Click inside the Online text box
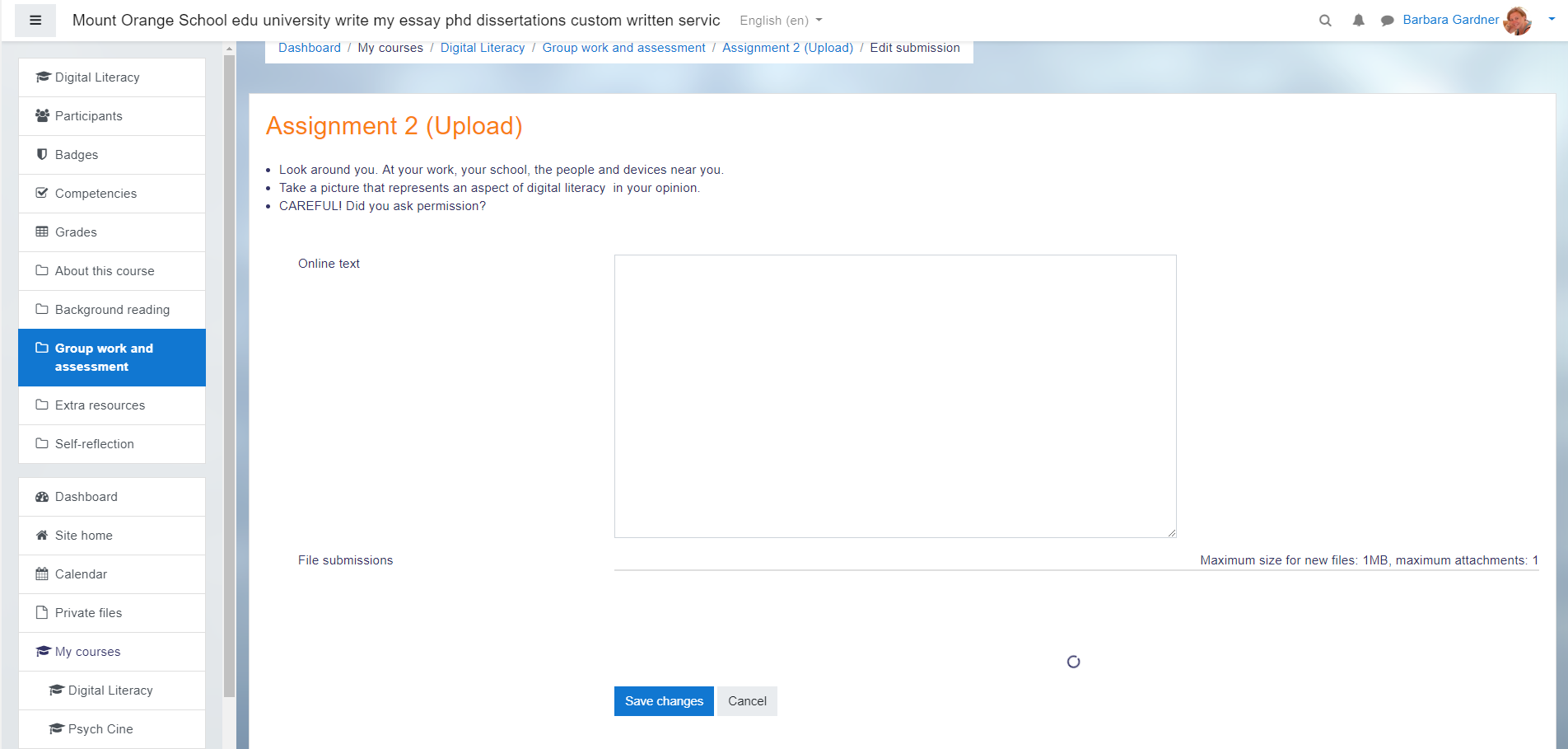The width and height of the screenshot is (1568, 749). [894, 396]
